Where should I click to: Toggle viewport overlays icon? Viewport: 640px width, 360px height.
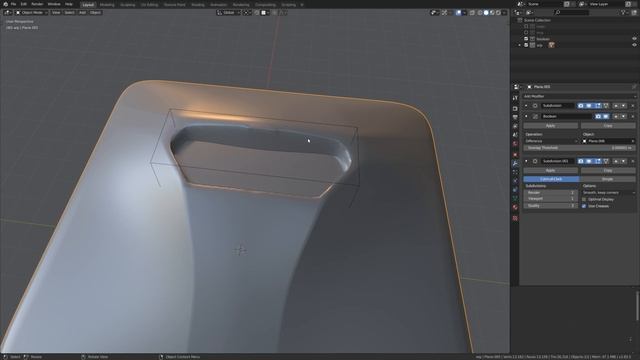[458, 13]
